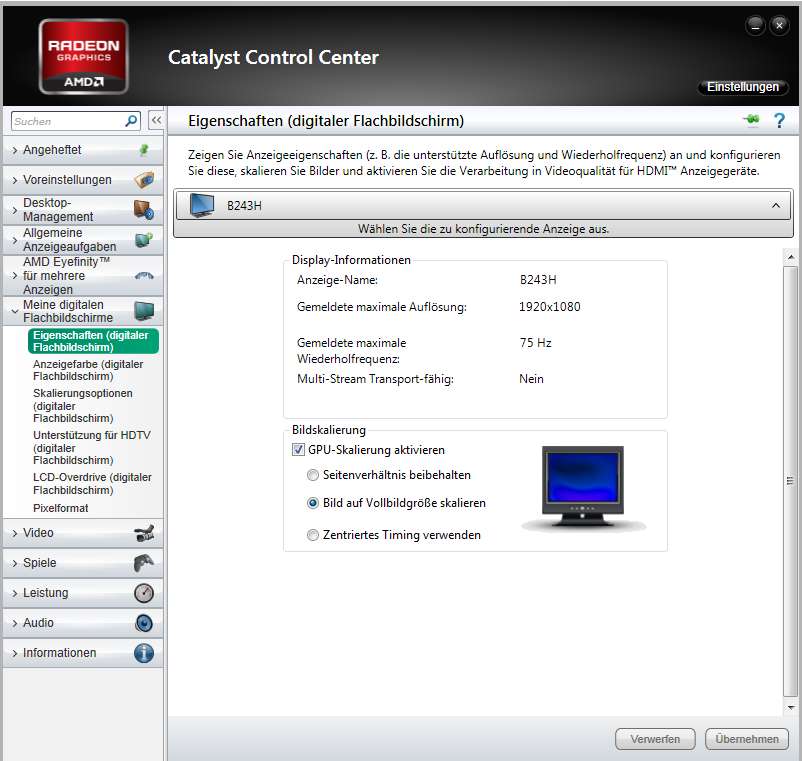This screenshot has height=761, width=802.
Task: Open help with the question mark icon
Action: tap(779, 121)
